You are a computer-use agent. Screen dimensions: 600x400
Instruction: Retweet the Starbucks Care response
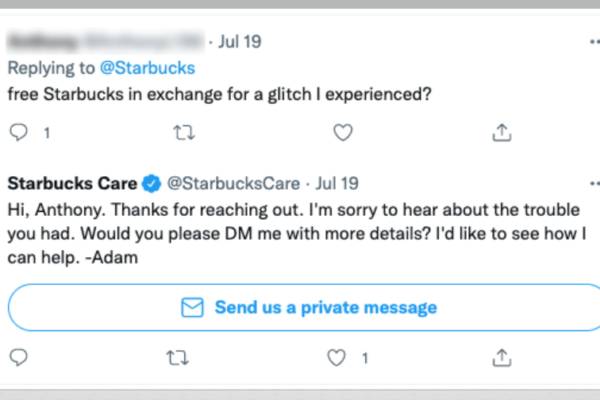178,358
